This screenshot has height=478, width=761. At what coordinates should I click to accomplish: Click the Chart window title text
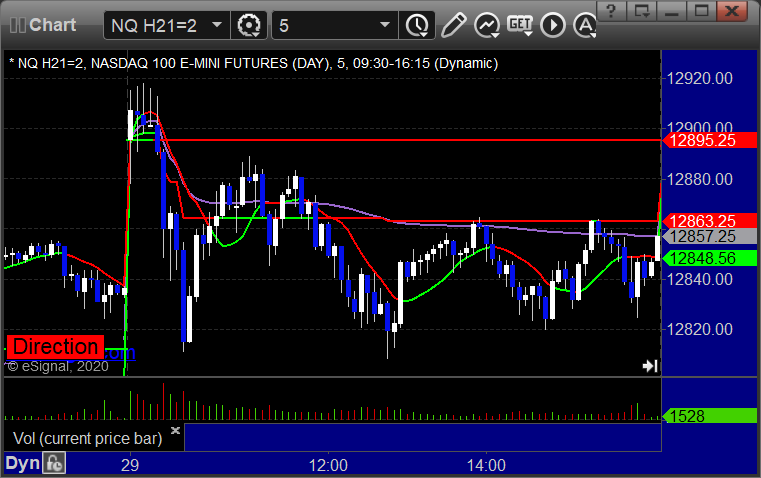(52, 25)
